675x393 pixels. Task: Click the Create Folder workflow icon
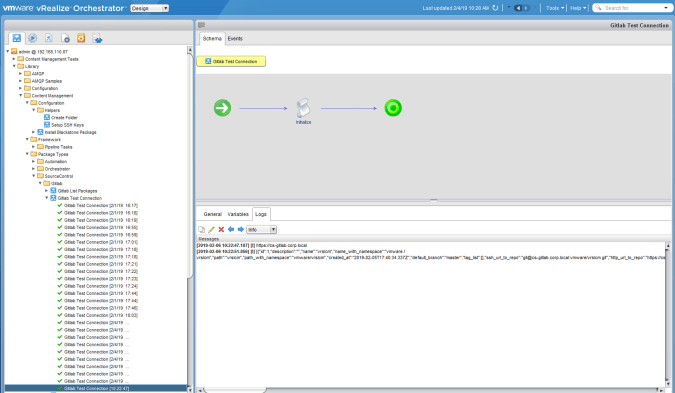47,117
